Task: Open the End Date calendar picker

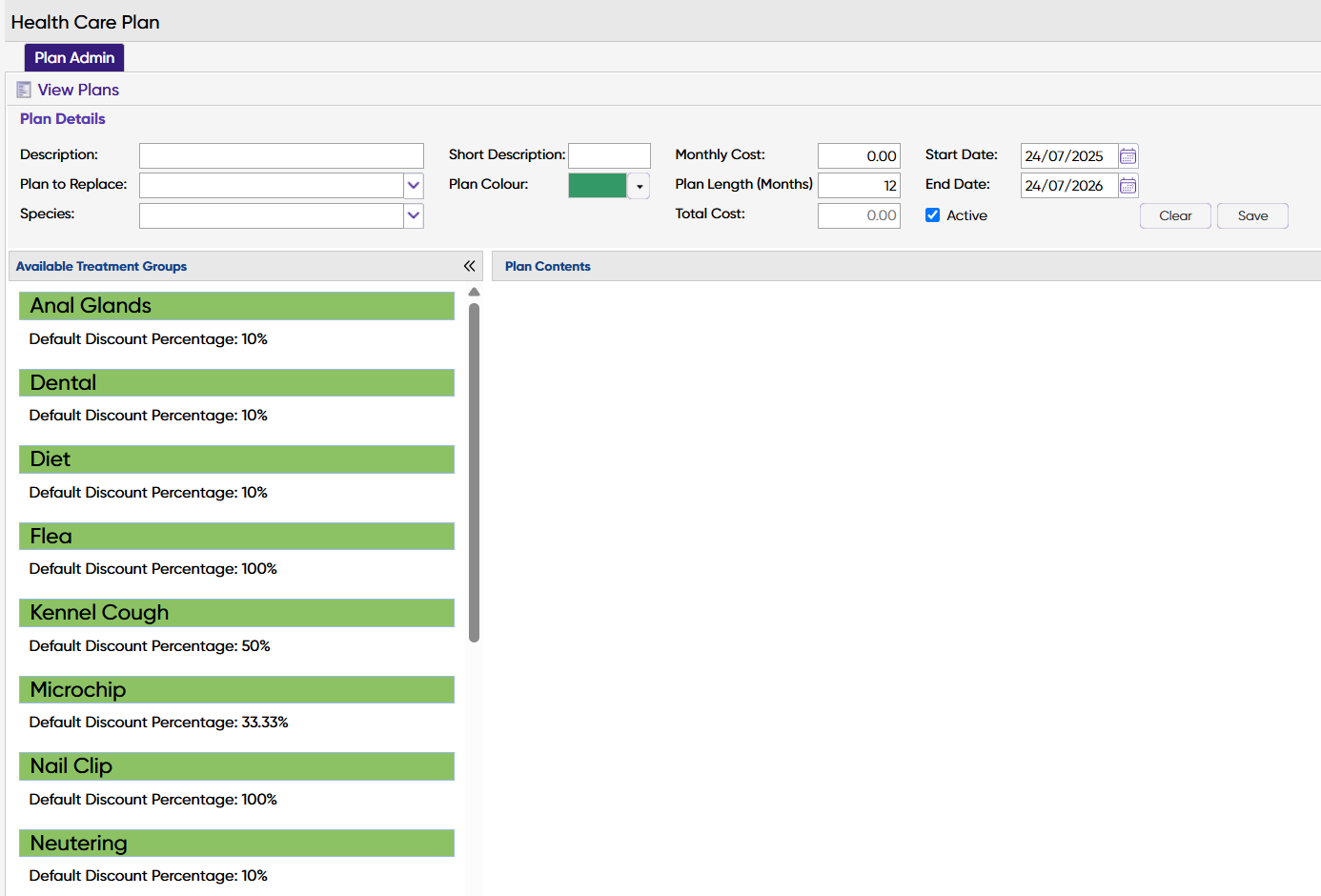Action: pos(1128,186)
